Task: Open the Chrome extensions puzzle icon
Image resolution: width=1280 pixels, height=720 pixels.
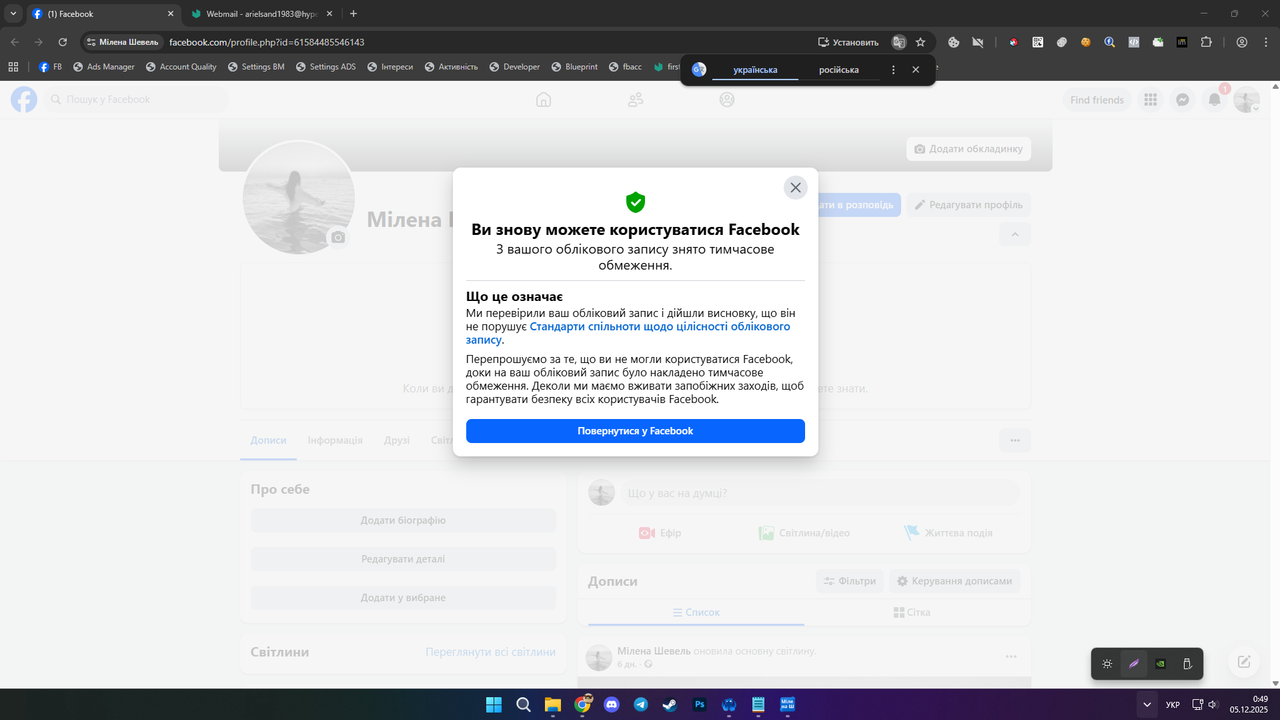Action: click(1206, 42)
